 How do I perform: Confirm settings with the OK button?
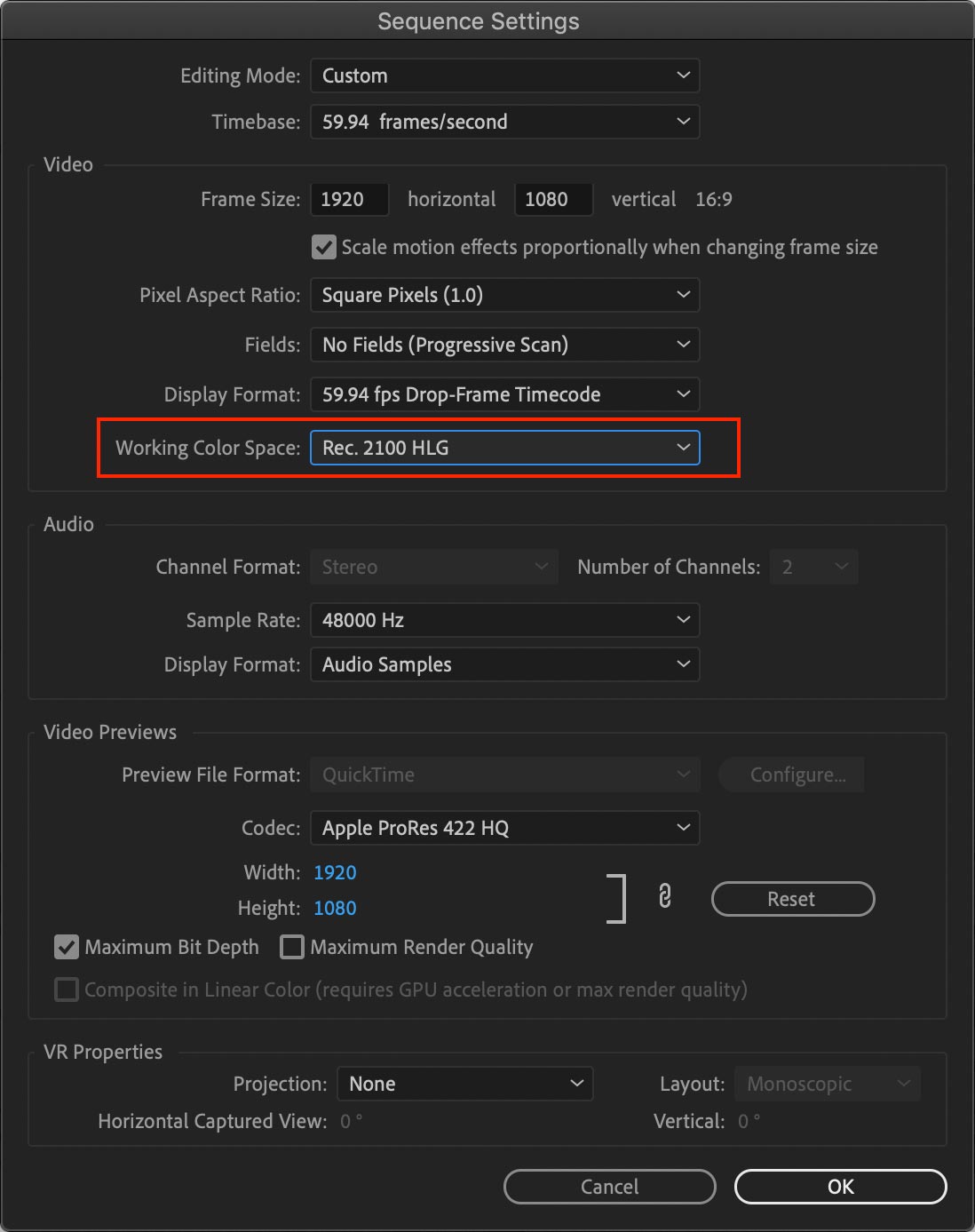pos(841,1187)
